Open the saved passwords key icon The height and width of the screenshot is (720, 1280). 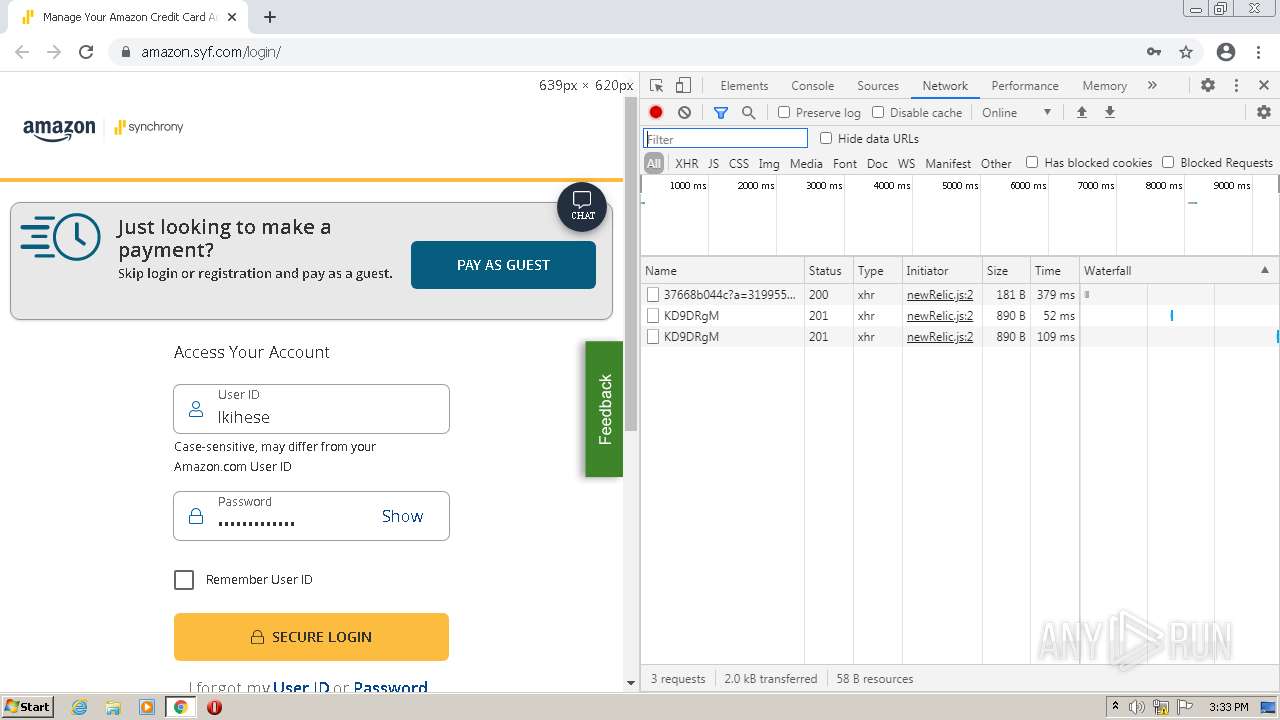[1154, 52]
